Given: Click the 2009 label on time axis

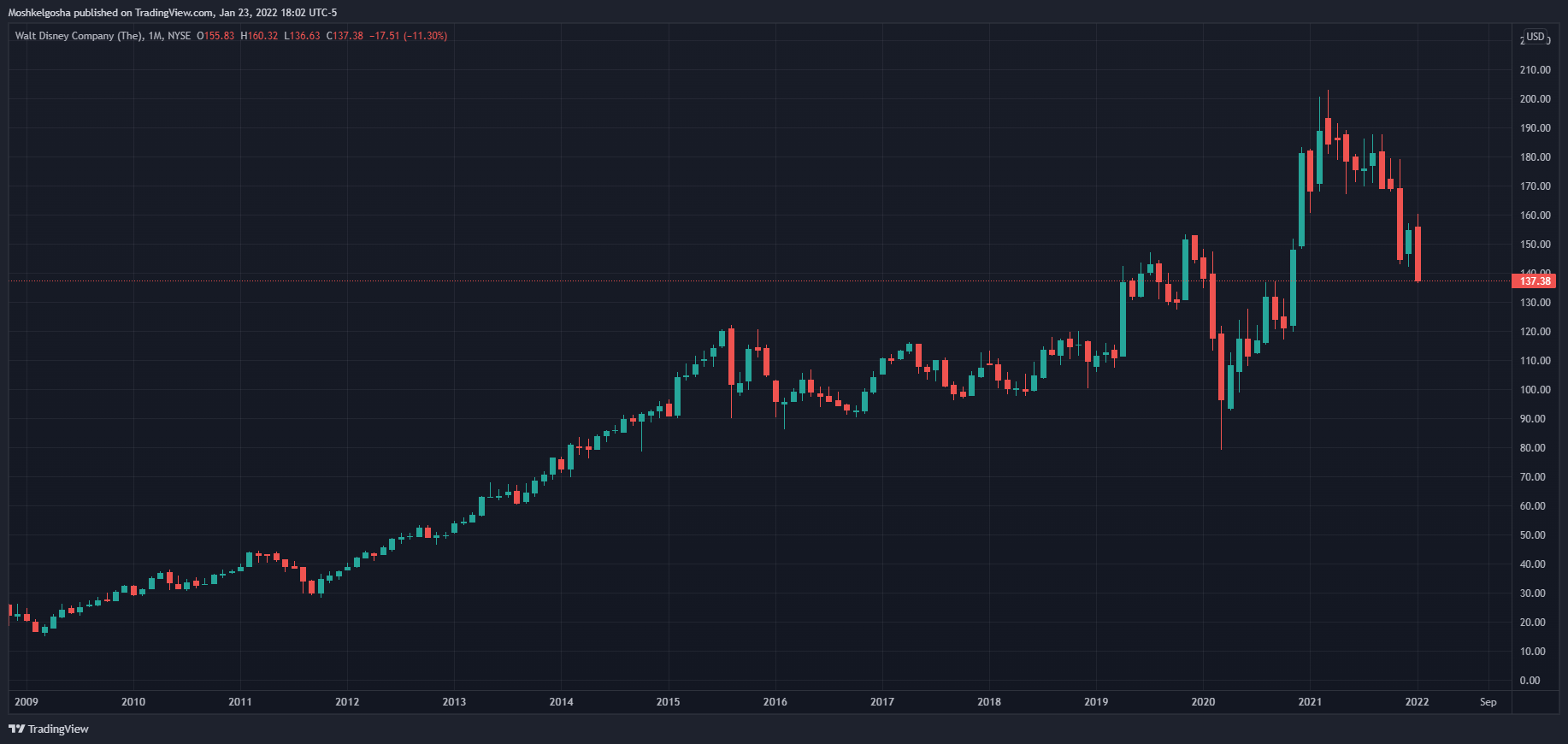Looking at the screenshot, I should pos(27,702).
